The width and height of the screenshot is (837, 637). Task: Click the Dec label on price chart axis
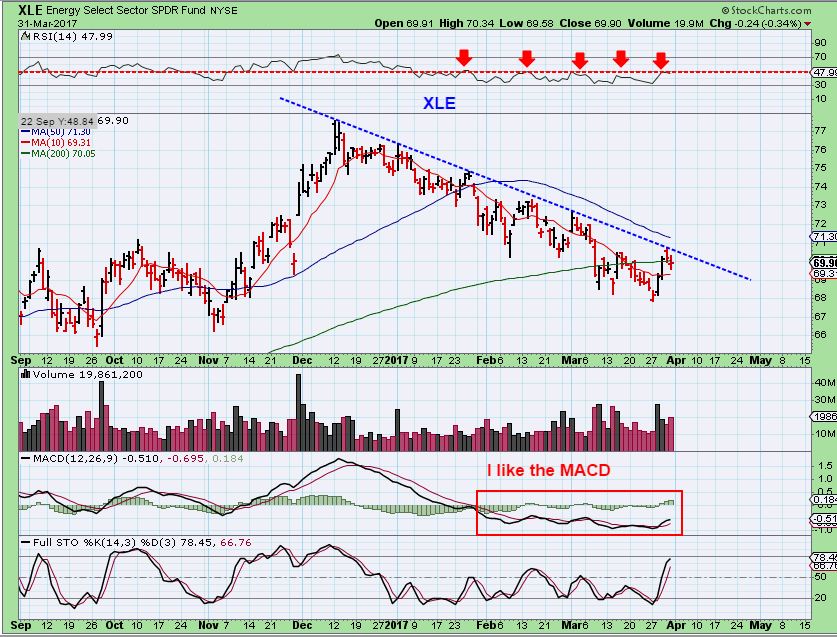coord(302,360)
